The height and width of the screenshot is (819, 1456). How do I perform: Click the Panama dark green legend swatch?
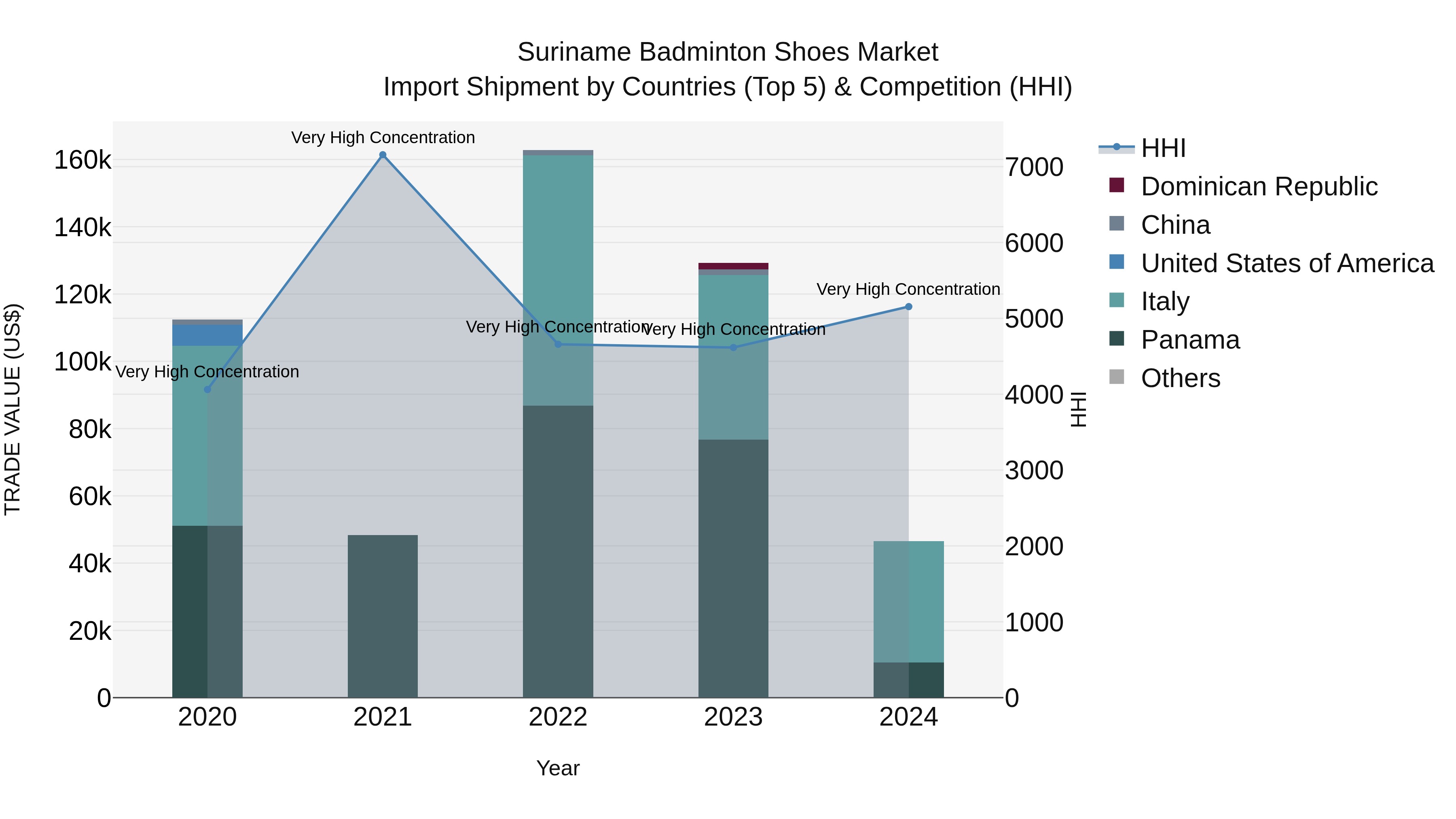coord(1117,338)
